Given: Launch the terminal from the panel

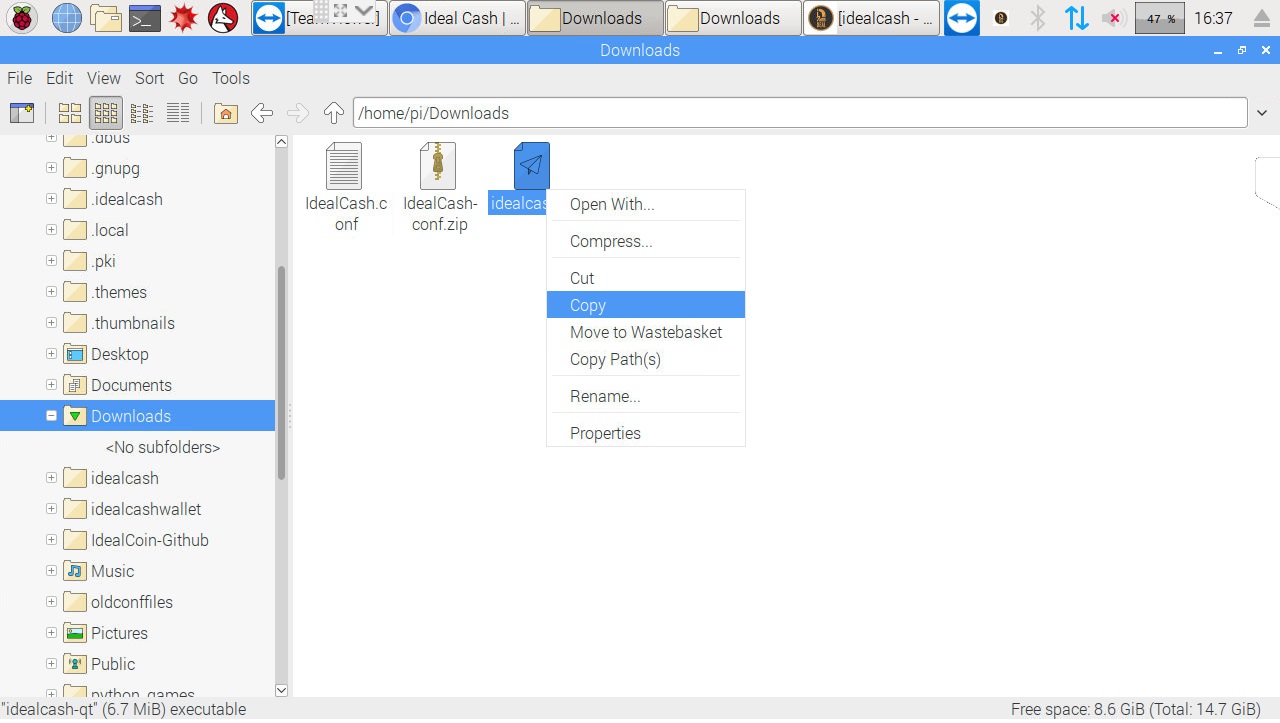Looking at the screenshot, I should point(145,18).
